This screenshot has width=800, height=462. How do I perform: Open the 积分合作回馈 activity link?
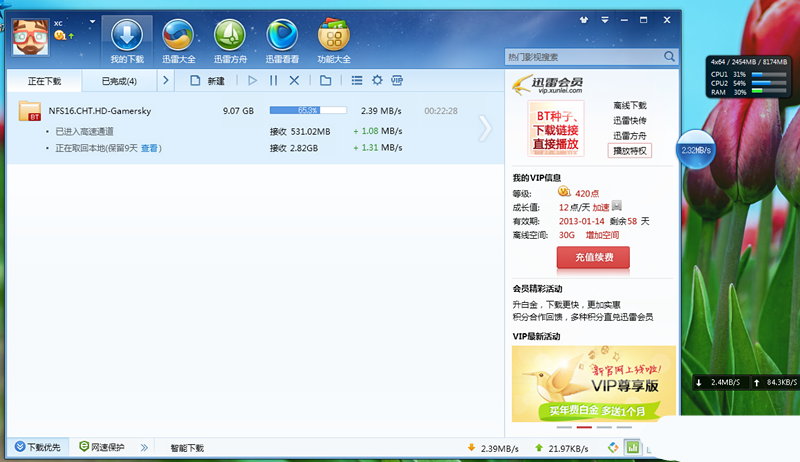(x=583, y=317)
